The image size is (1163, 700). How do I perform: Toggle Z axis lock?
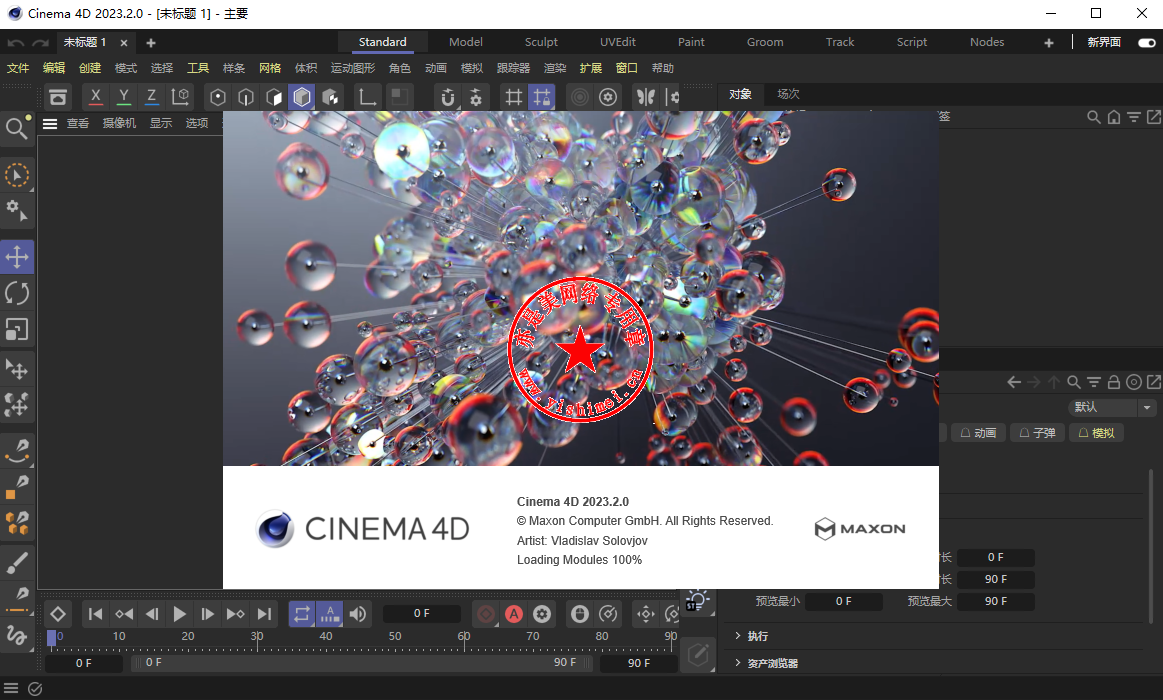tap(151, 96)
